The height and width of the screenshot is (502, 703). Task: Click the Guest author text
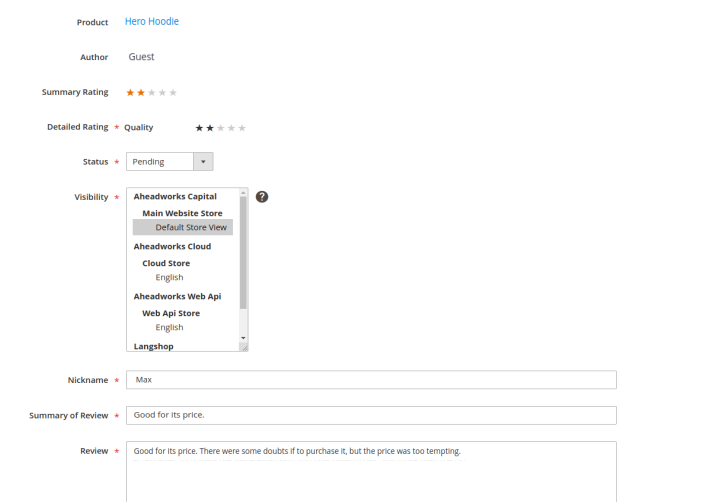[141, 57]
